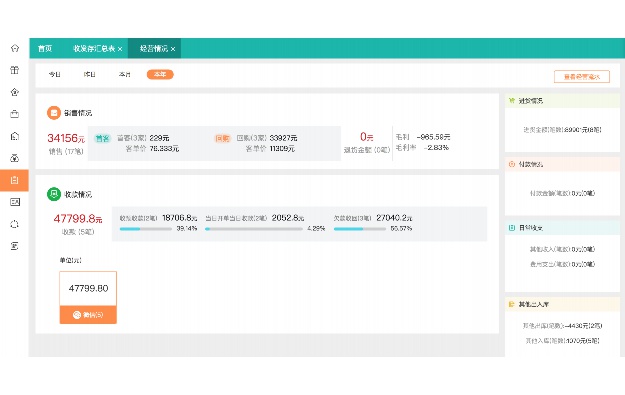The width and height of the screenshot is (625, 395).
Task: Open the bottom-most sidebar icon
Action: [15, 246]
